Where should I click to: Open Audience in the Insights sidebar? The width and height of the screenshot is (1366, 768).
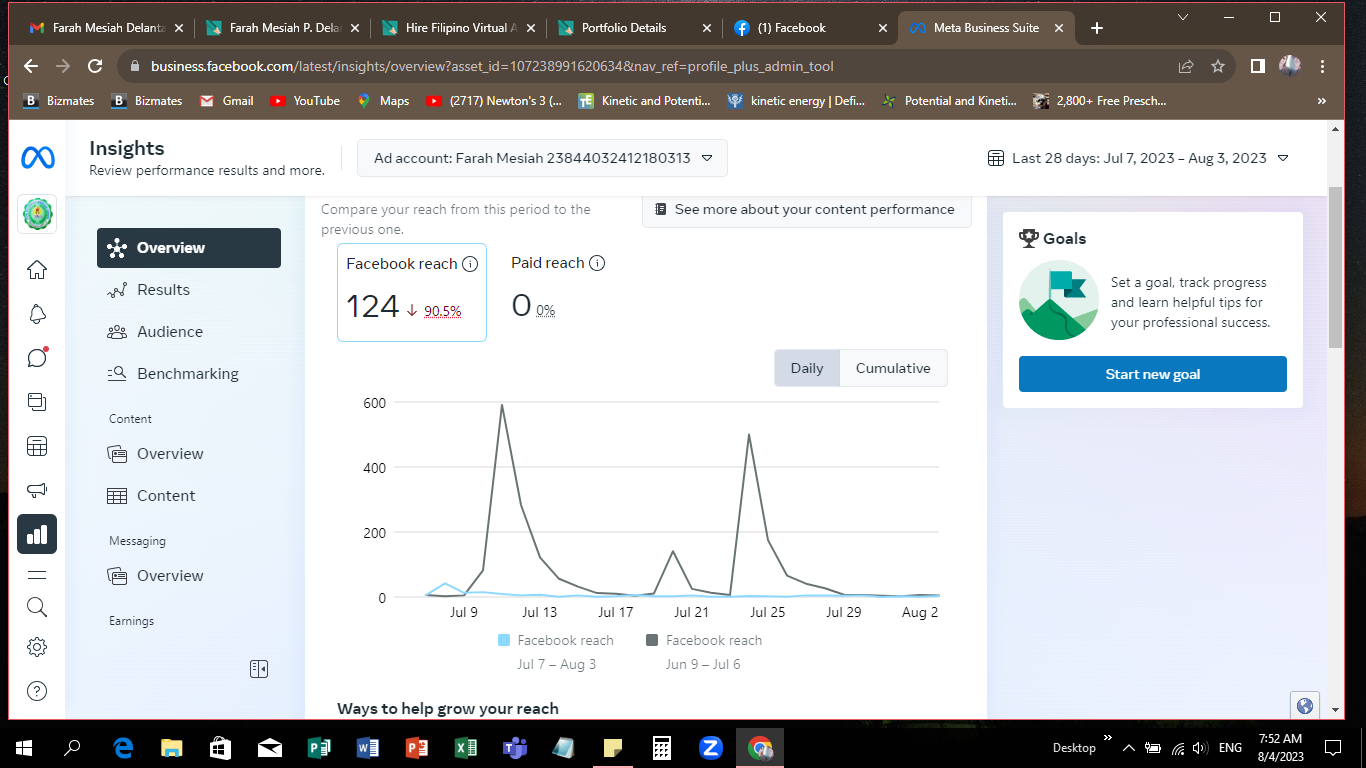click(189, 332)
